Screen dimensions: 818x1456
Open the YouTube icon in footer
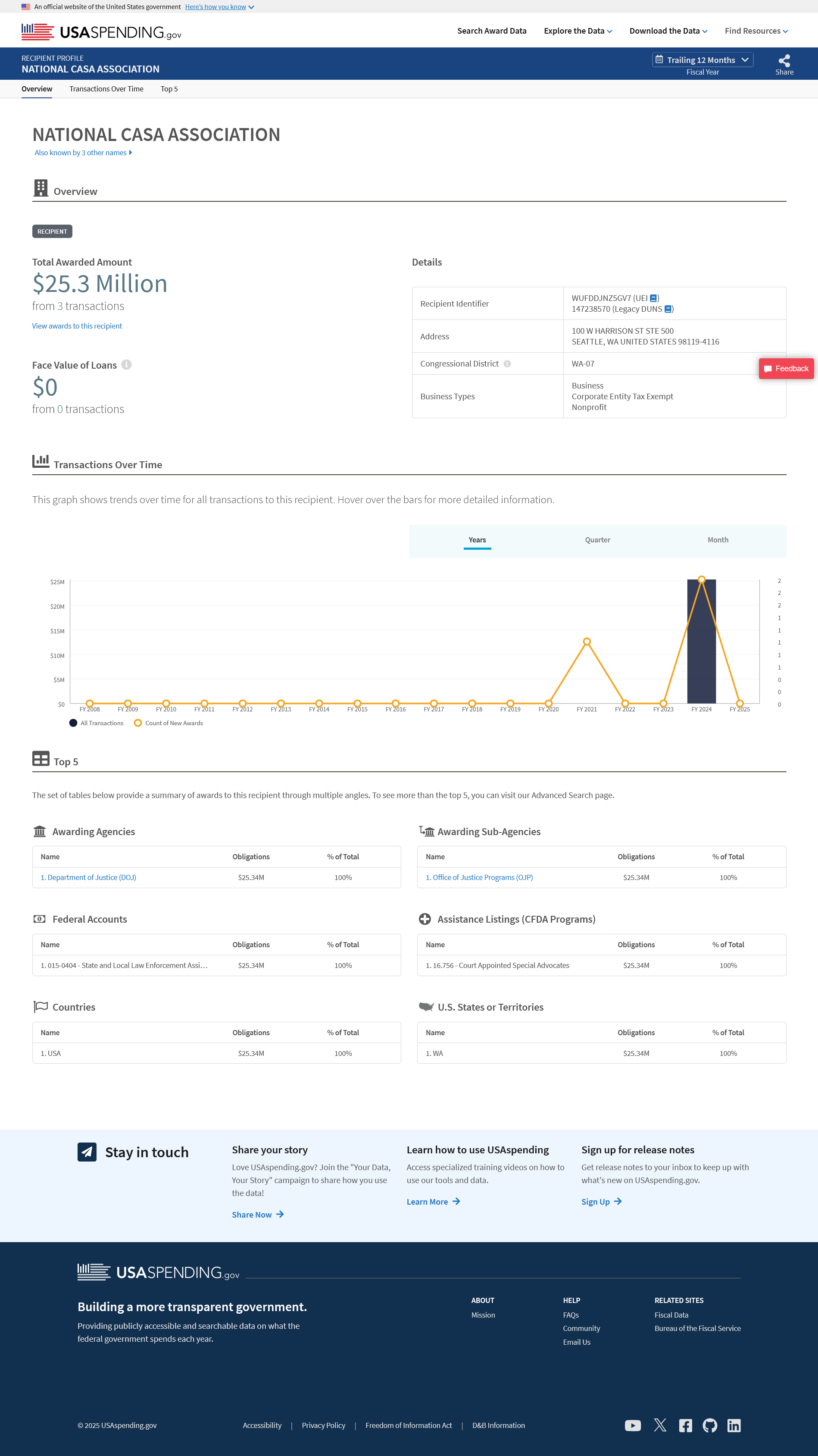(x=633, y=1425)
